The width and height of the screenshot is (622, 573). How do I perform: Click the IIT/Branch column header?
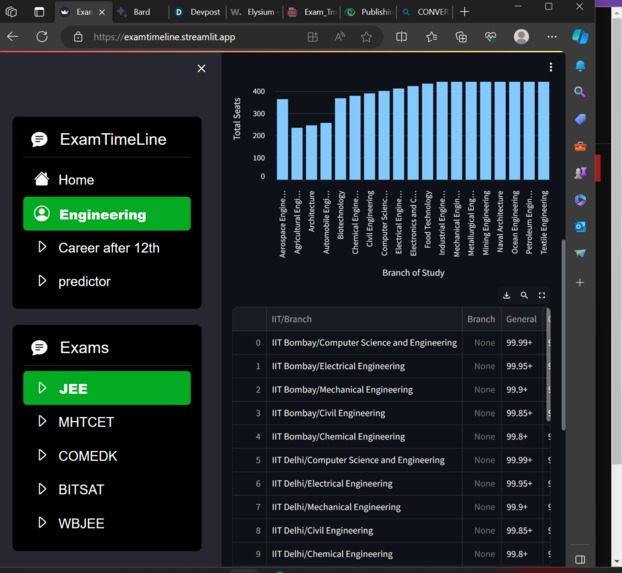pyautogui.click(x=364, y=319)
